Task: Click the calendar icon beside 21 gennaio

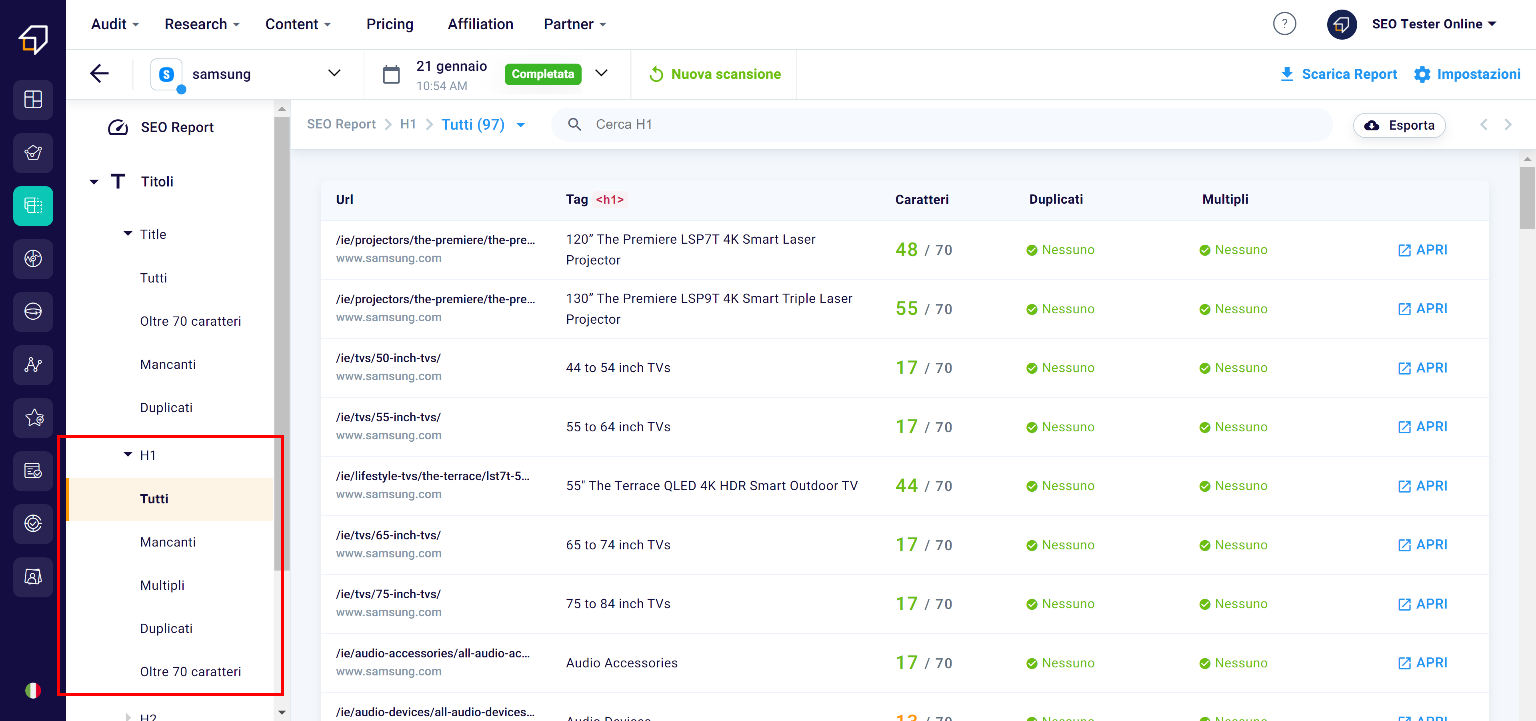Action: 392,74
